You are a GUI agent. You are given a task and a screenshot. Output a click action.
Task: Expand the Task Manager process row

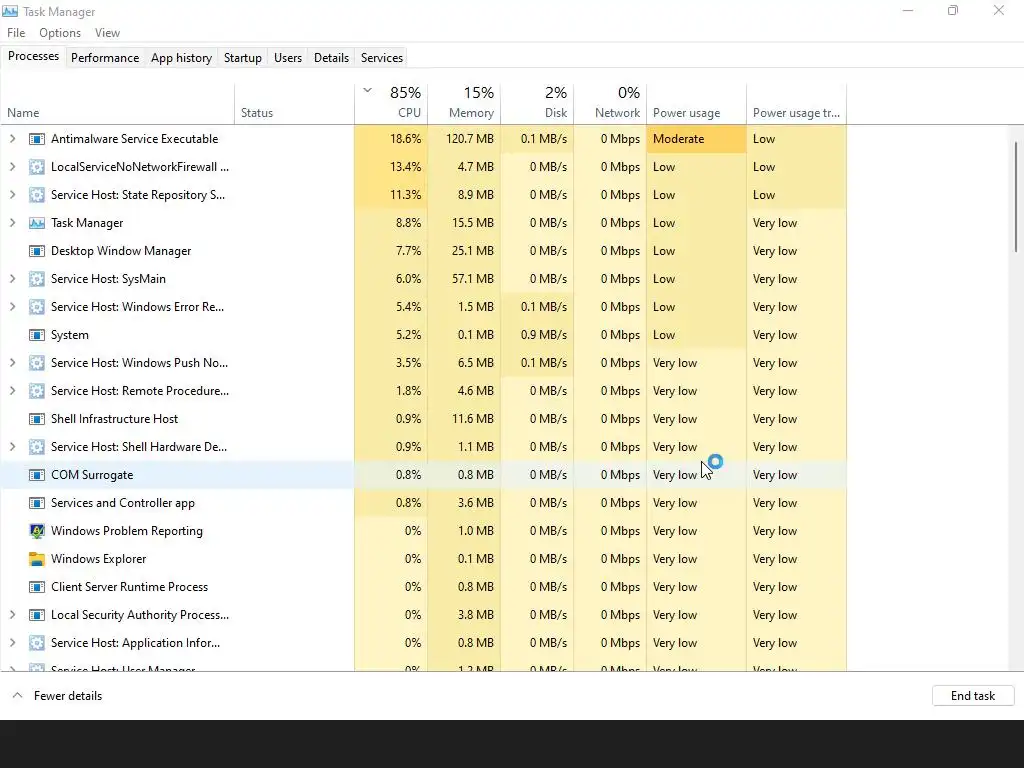pos(12,223)
